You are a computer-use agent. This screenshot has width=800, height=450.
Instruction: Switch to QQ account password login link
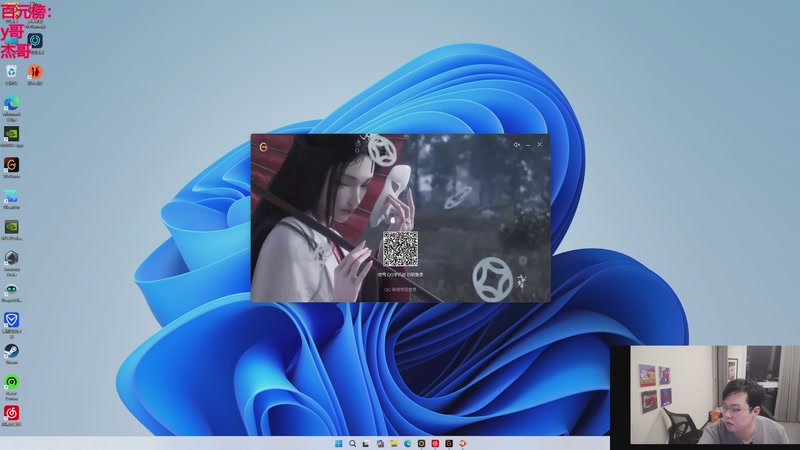click(x=401, y=289)
